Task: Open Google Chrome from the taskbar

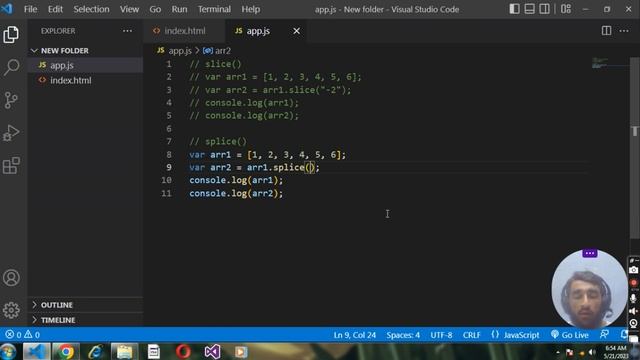Action: 65,351
